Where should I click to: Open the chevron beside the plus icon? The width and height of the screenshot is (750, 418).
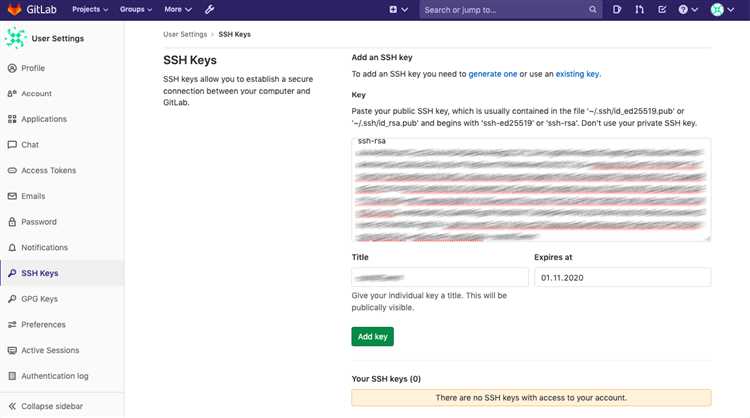pos(405,10)
